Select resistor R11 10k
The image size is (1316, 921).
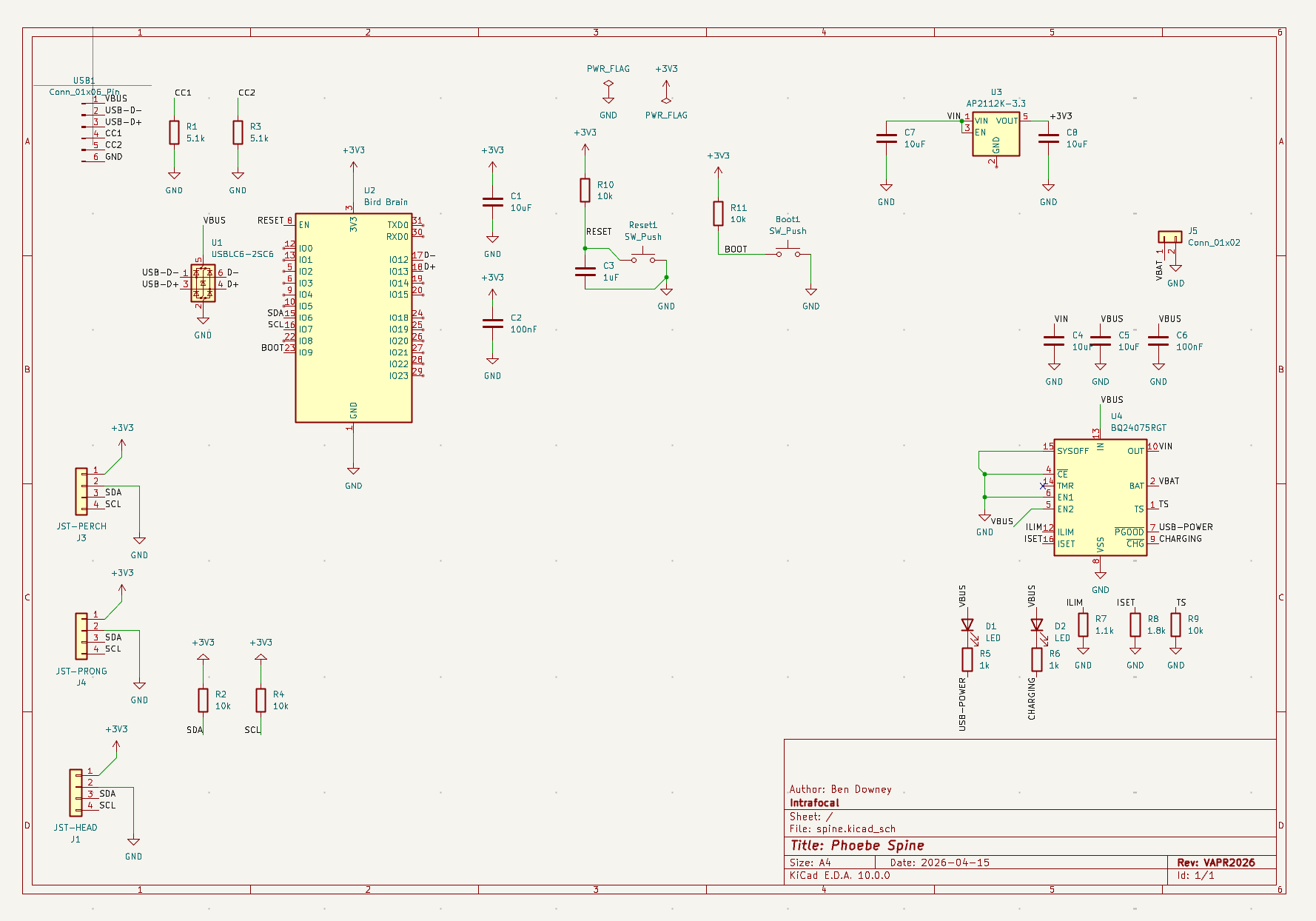tap(718, 213)
